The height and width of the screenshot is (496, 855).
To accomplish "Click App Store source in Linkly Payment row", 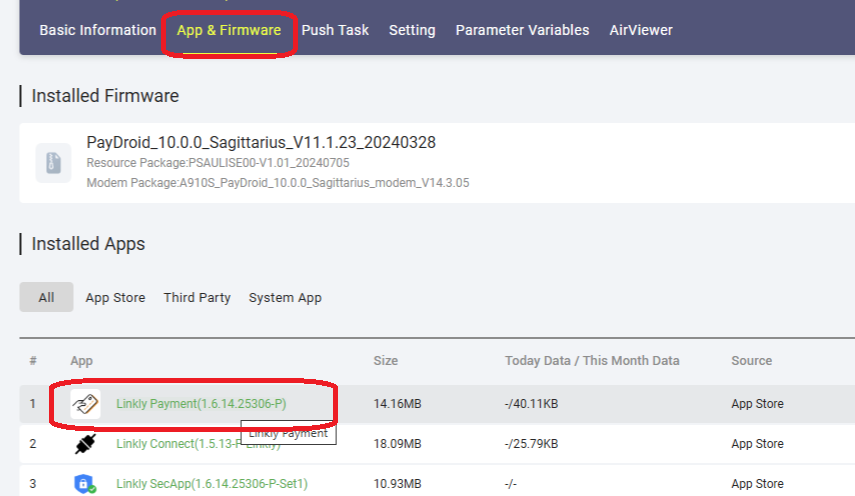I will [x=757, y=404].
